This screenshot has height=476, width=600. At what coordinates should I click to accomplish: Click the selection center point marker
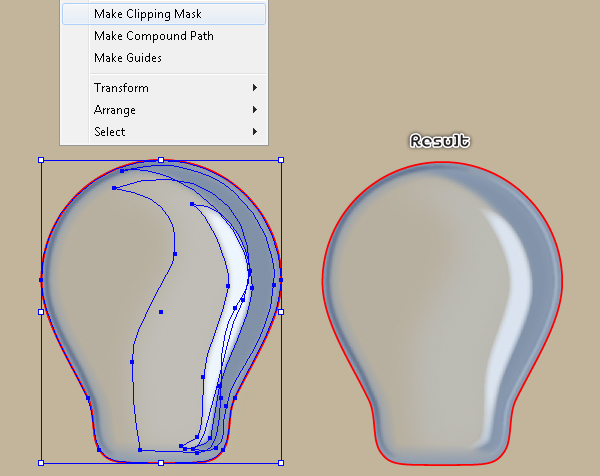(161, 312)
